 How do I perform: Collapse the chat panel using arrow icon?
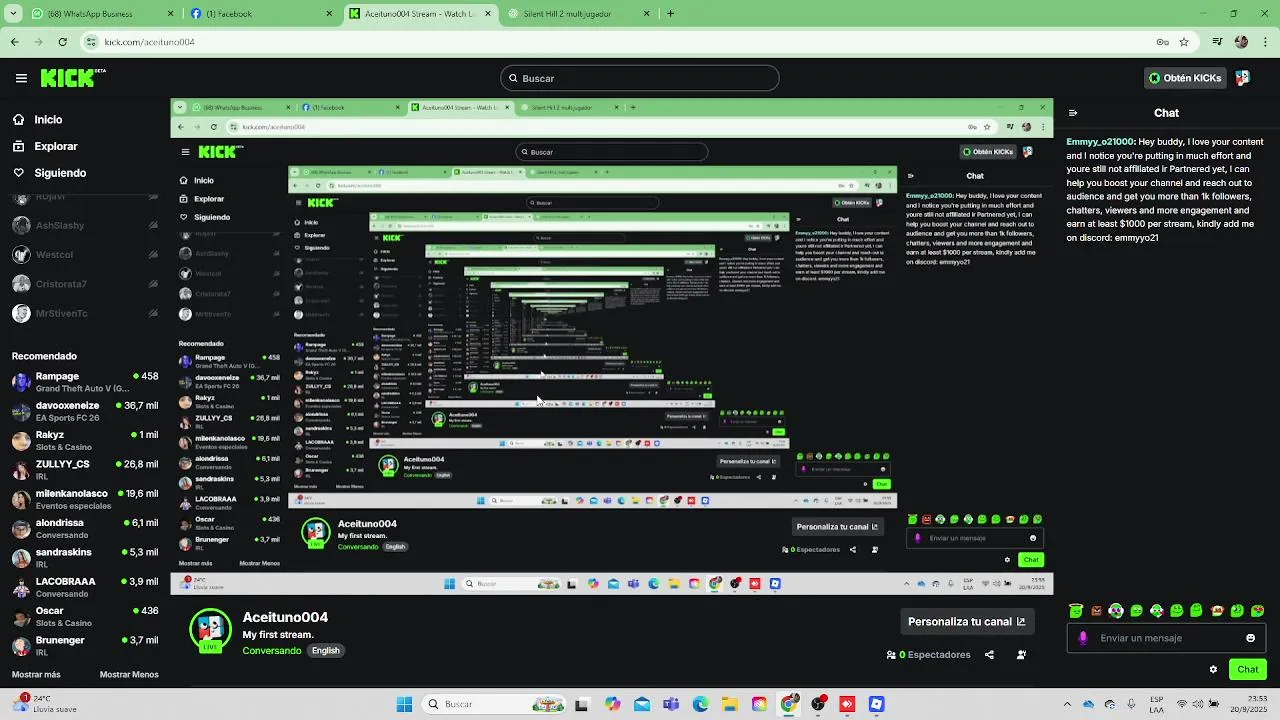click(x=1073, y=113)
